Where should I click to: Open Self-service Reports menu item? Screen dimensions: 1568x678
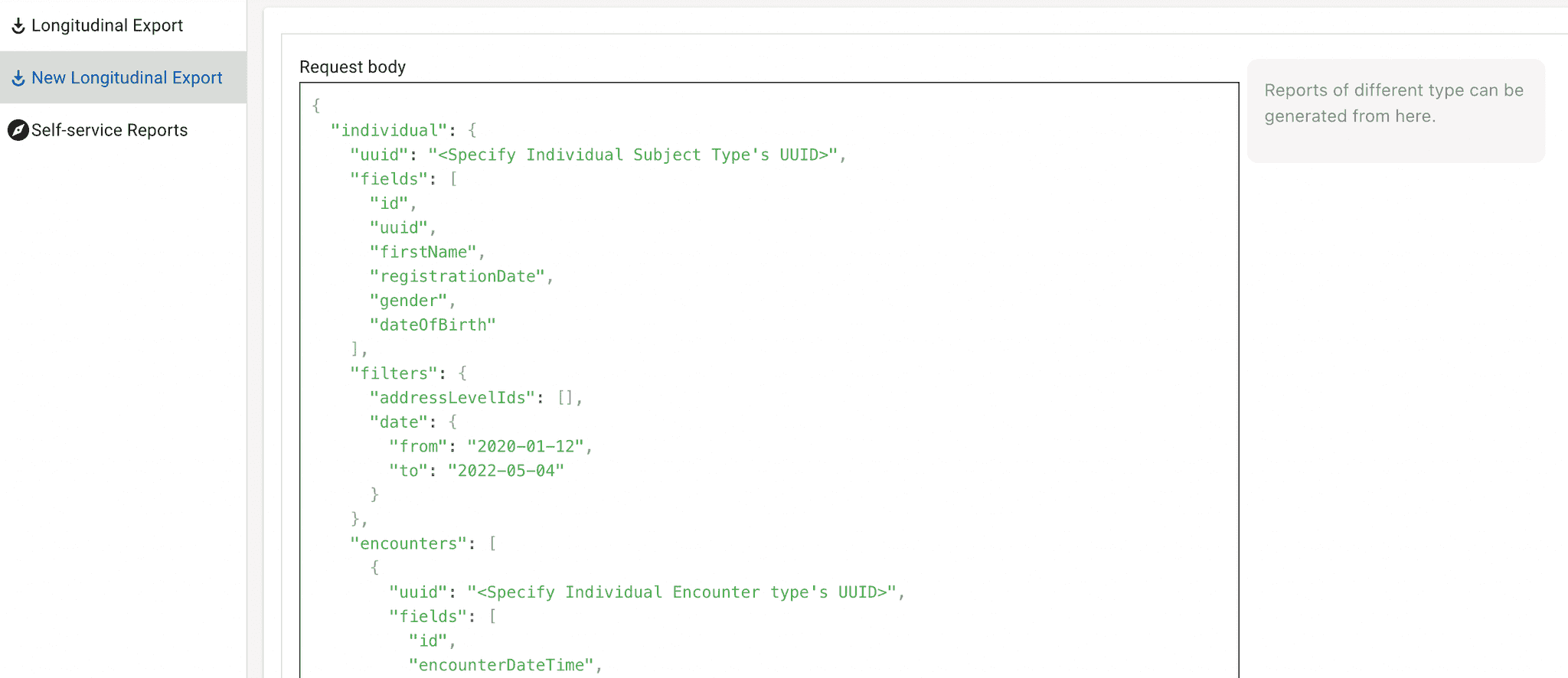pos(122,130)
